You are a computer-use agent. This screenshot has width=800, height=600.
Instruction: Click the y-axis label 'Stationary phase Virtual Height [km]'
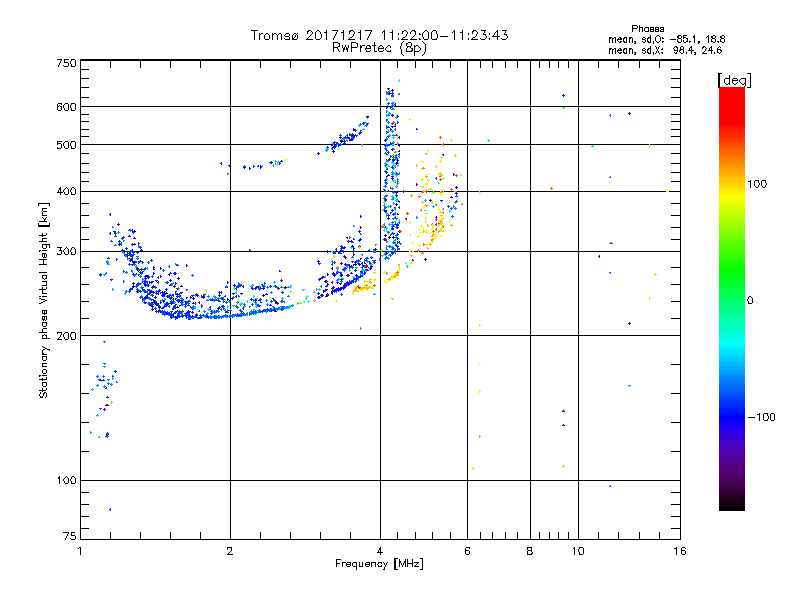[x=43, y=301]
